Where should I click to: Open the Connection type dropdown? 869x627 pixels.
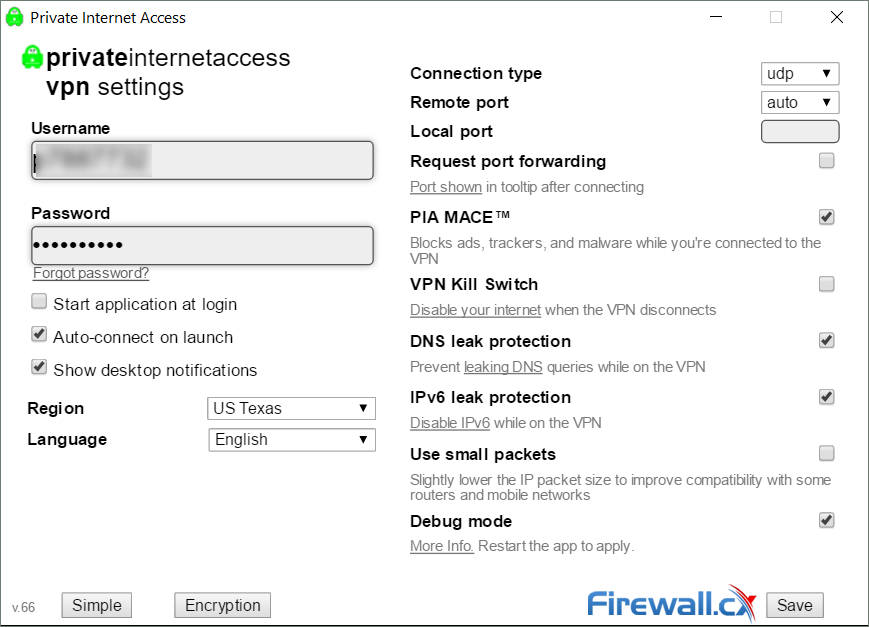pos(800,73)
